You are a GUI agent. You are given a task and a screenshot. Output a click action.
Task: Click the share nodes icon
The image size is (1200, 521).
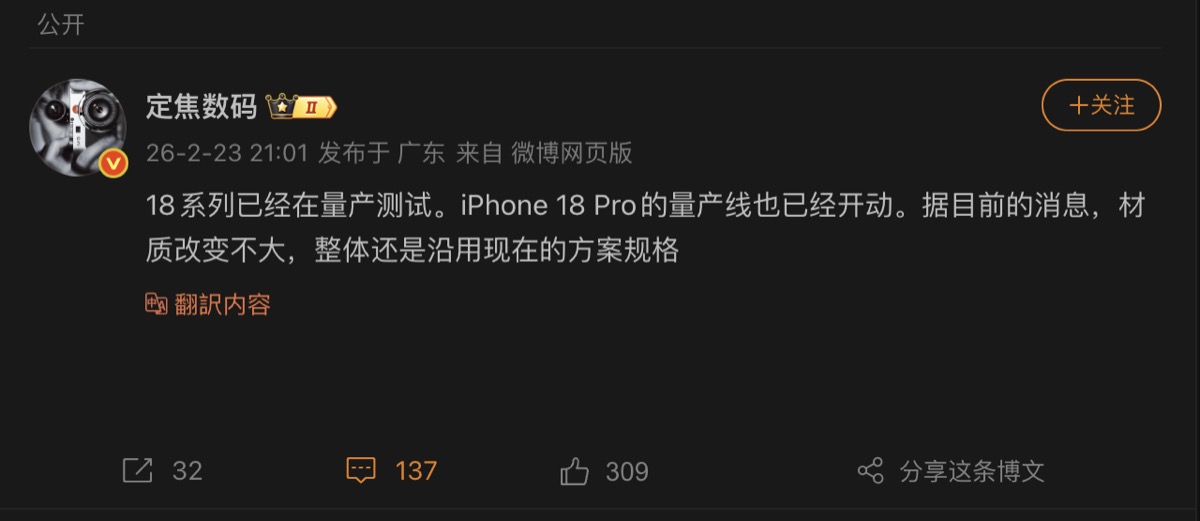coord(871,471)
